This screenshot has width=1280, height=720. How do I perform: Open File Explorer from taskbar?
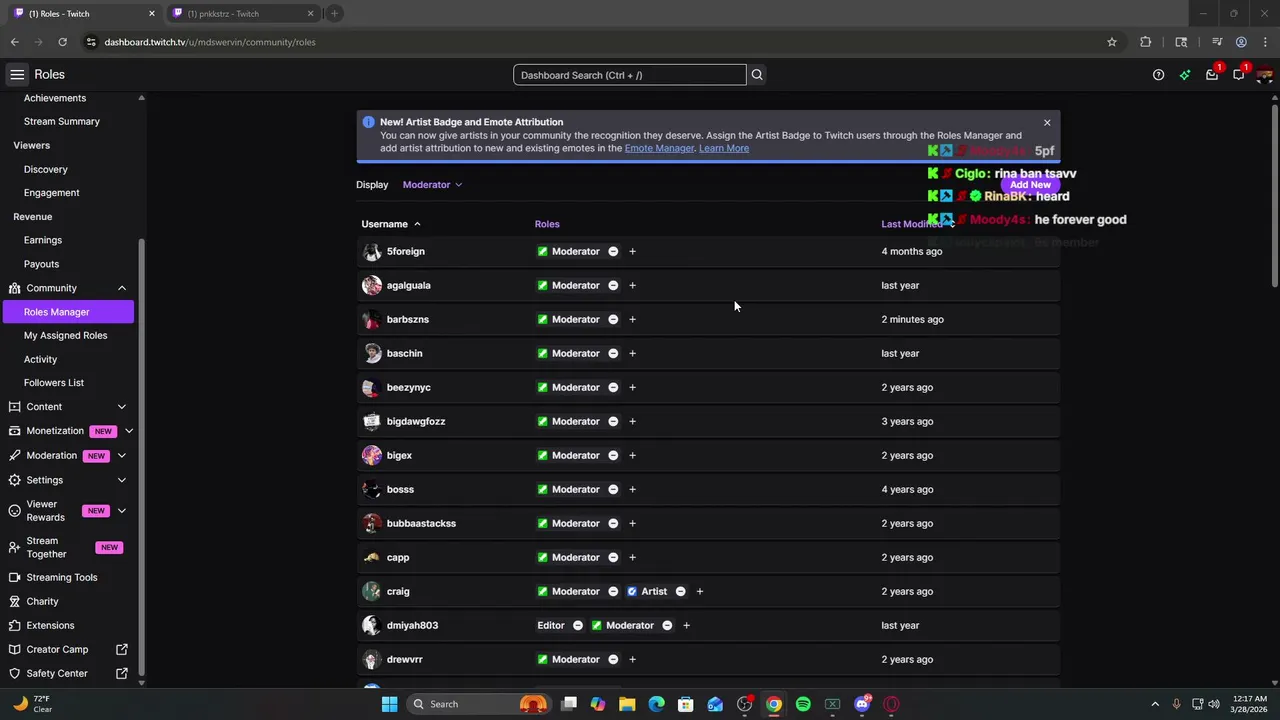[x=627, y=704]
